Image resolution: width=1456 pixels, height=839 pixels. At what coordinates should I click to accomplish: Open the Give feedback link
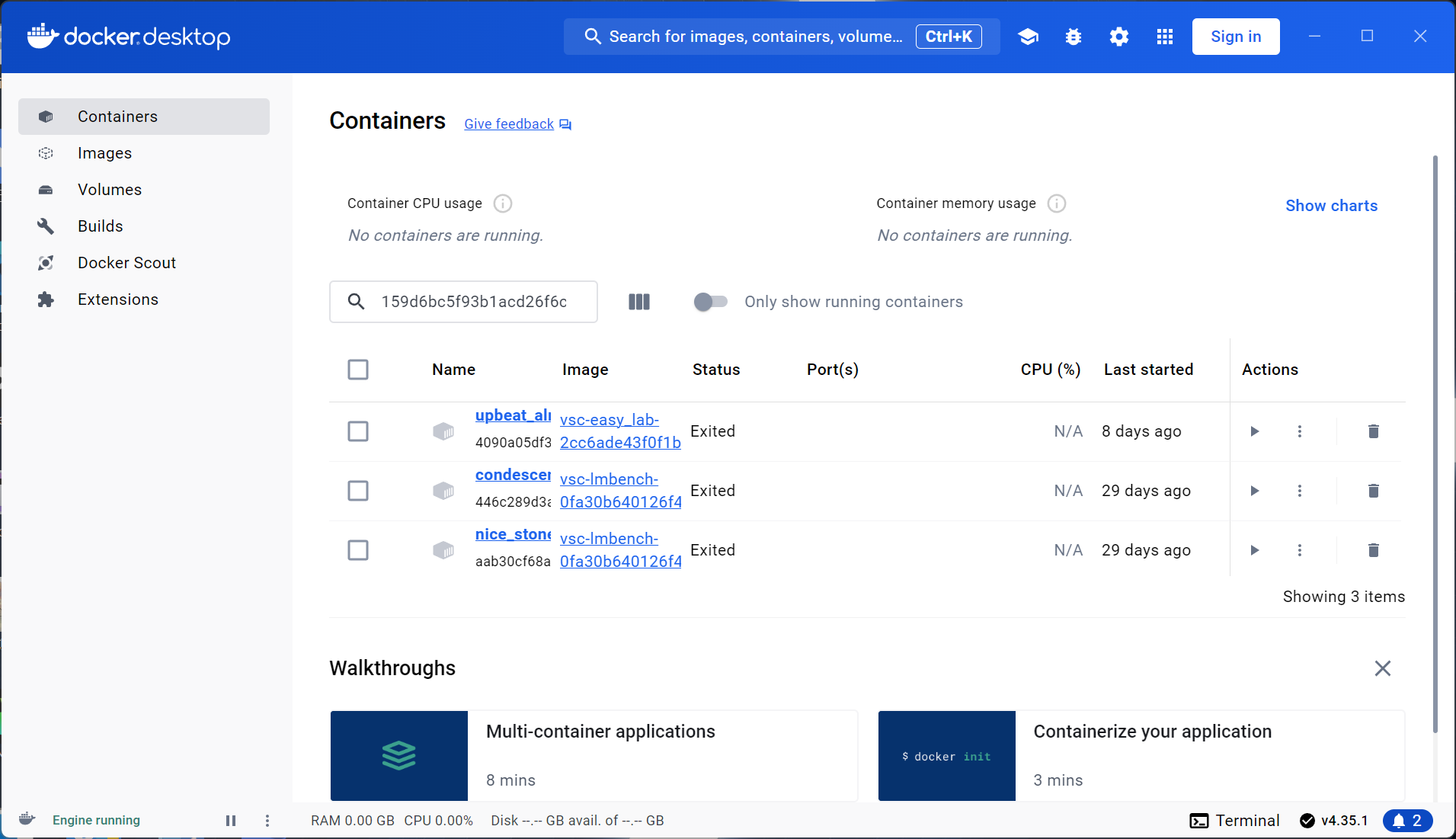pyautogui.click(x=509, y=124)
